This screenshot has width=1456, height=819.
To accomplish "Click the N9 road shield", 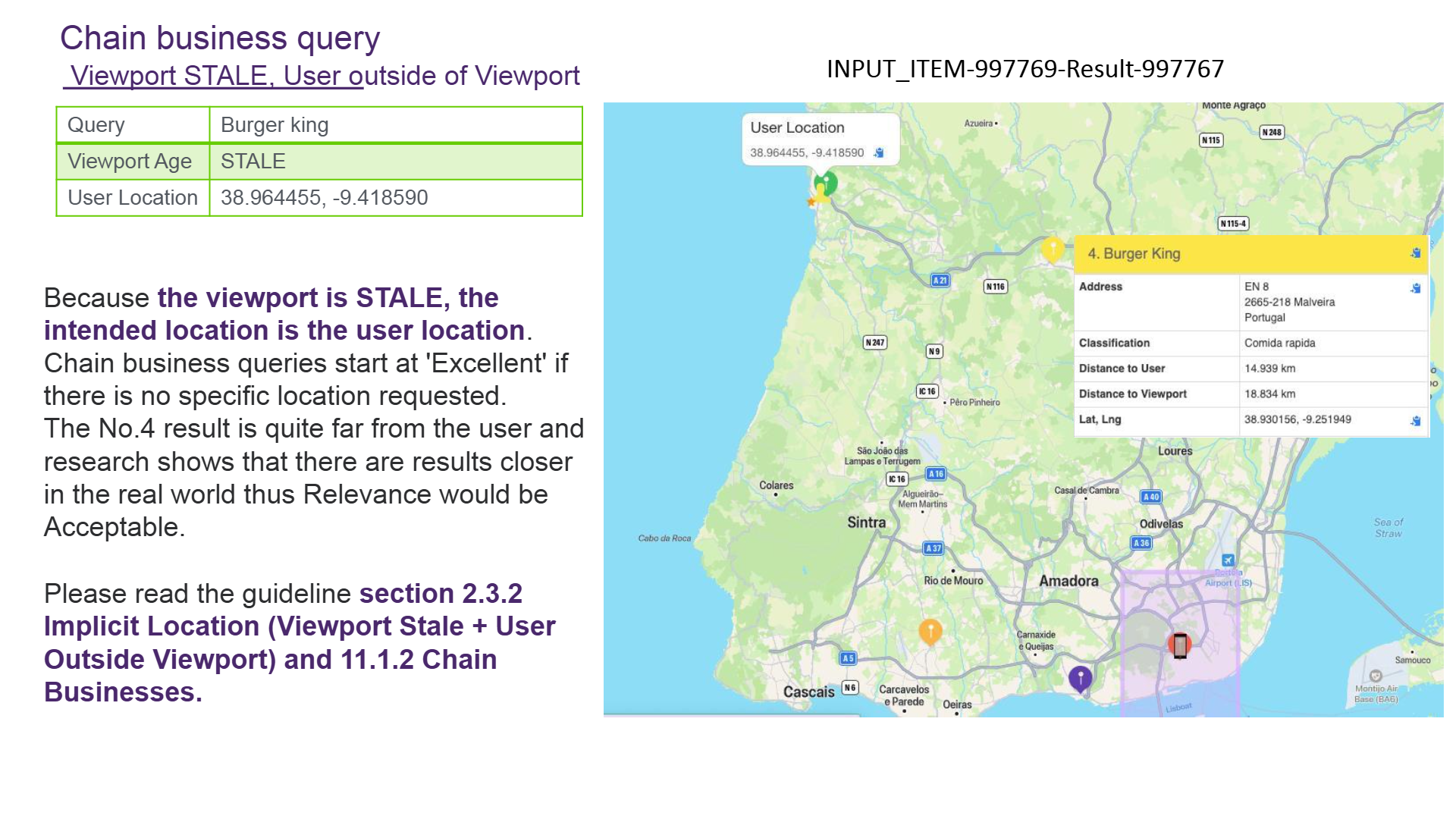I will (934, 351).
